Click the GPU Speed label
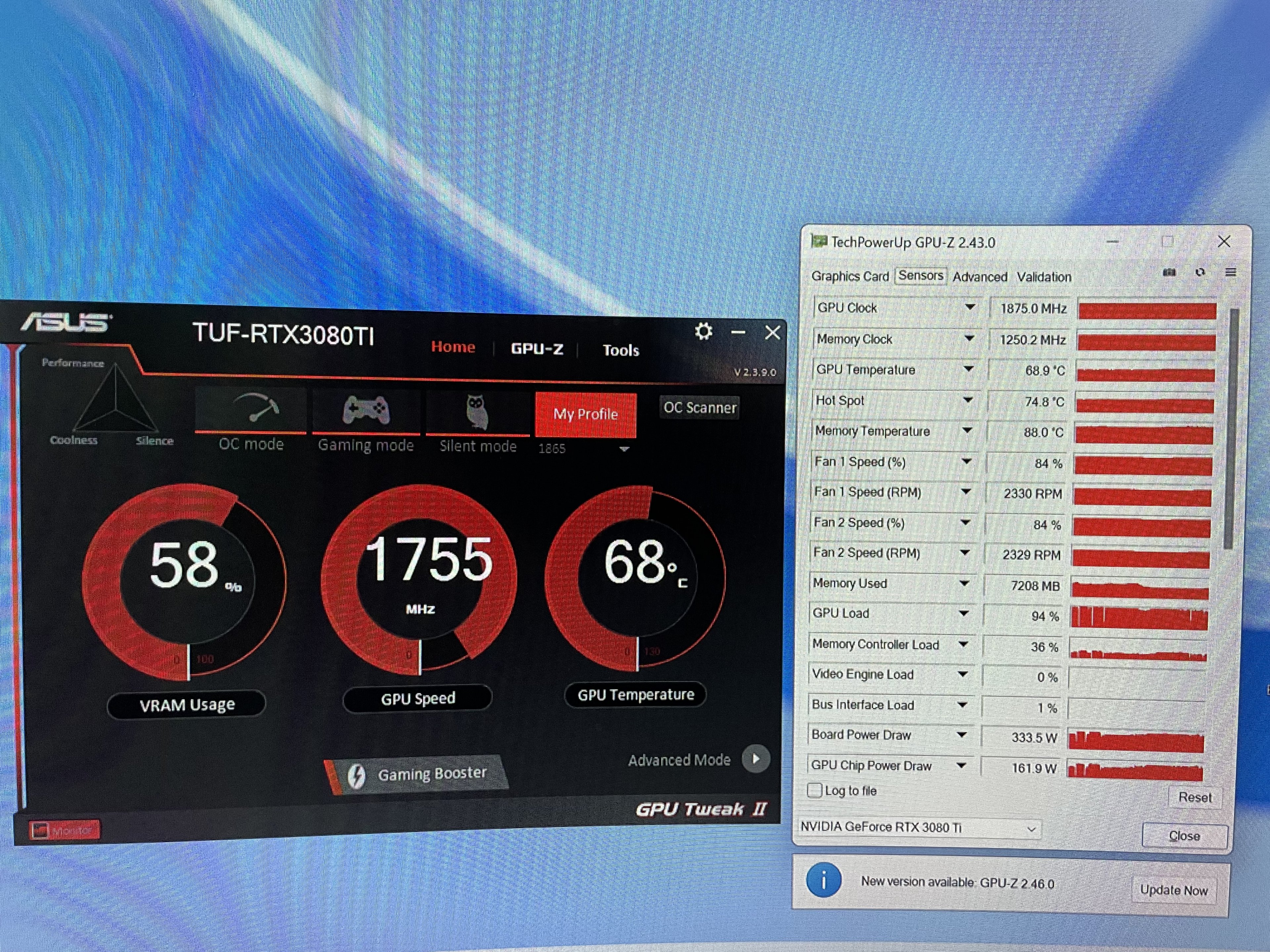Viewport: 1270px width, 952px height. click(418, 698)
